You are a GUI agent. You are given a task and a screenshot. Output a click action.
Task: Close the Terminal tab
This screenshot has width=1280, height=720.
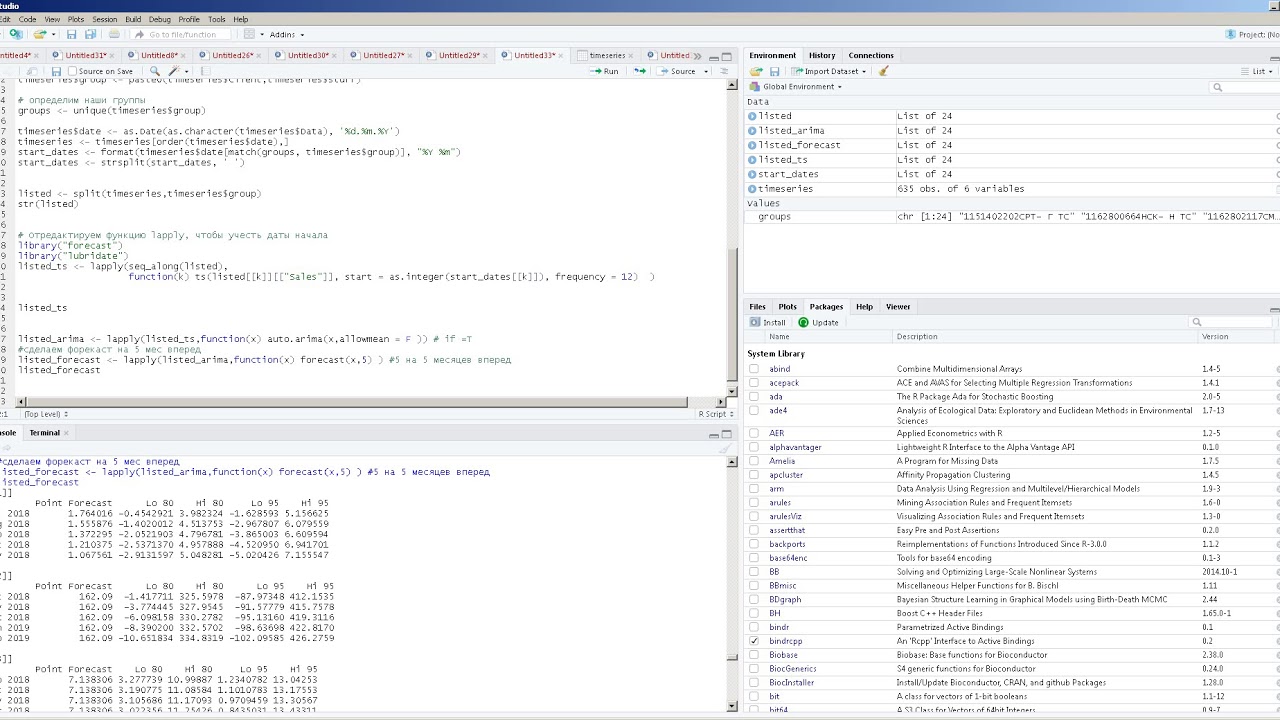(x=68, y=433)
